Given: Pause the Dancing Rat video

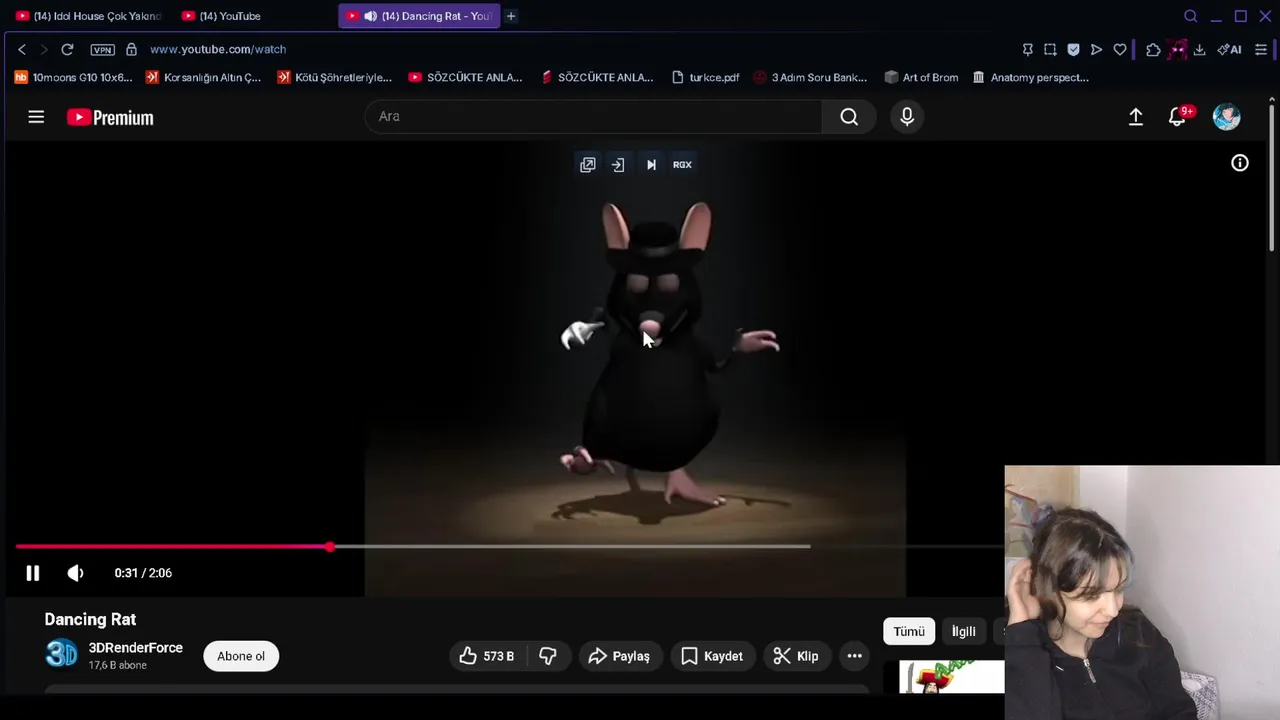Looking at the screenshot, I should pos(32,573).
